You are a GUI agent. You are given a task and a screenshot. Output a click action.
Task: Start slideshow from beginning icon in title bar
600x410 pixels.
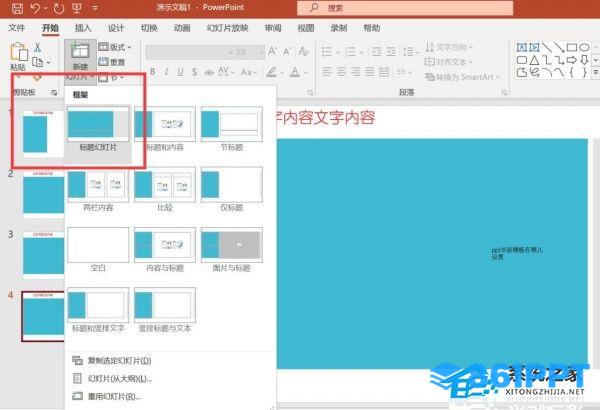77,8
